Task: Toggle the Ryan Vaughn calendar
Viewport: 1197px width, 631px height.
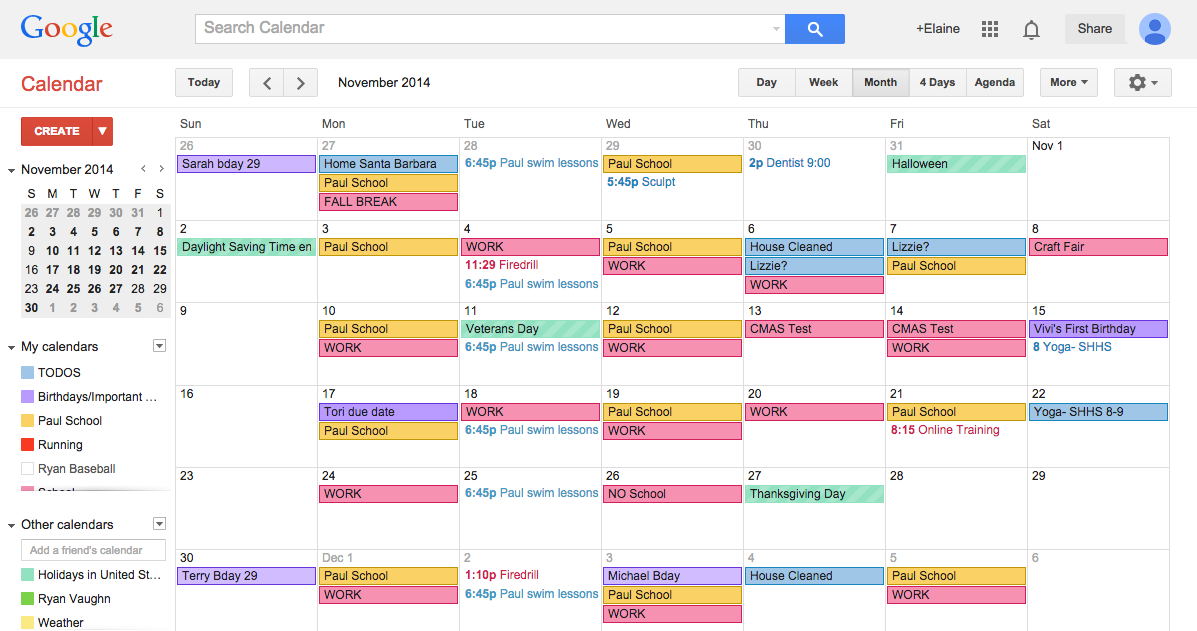Action: pyautogui.click(x=27, y=599)
